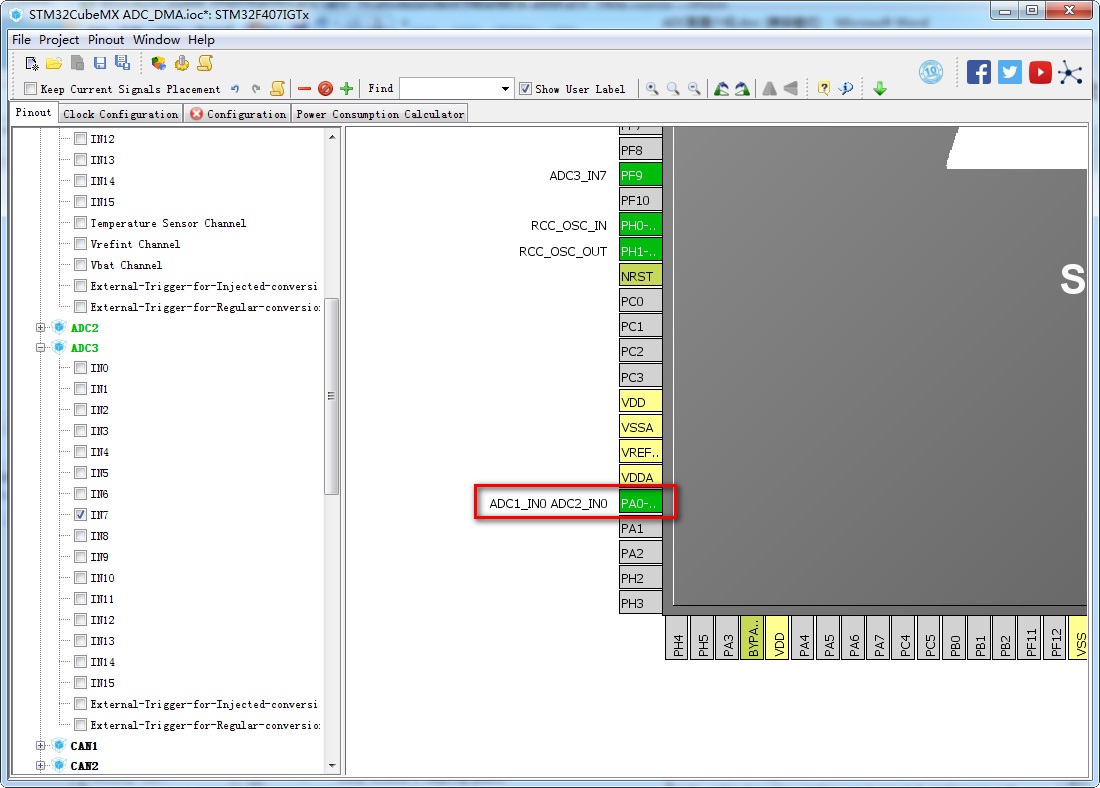Open the Help menu
The width and height of the screenshot is (1100, 788).
201,39
